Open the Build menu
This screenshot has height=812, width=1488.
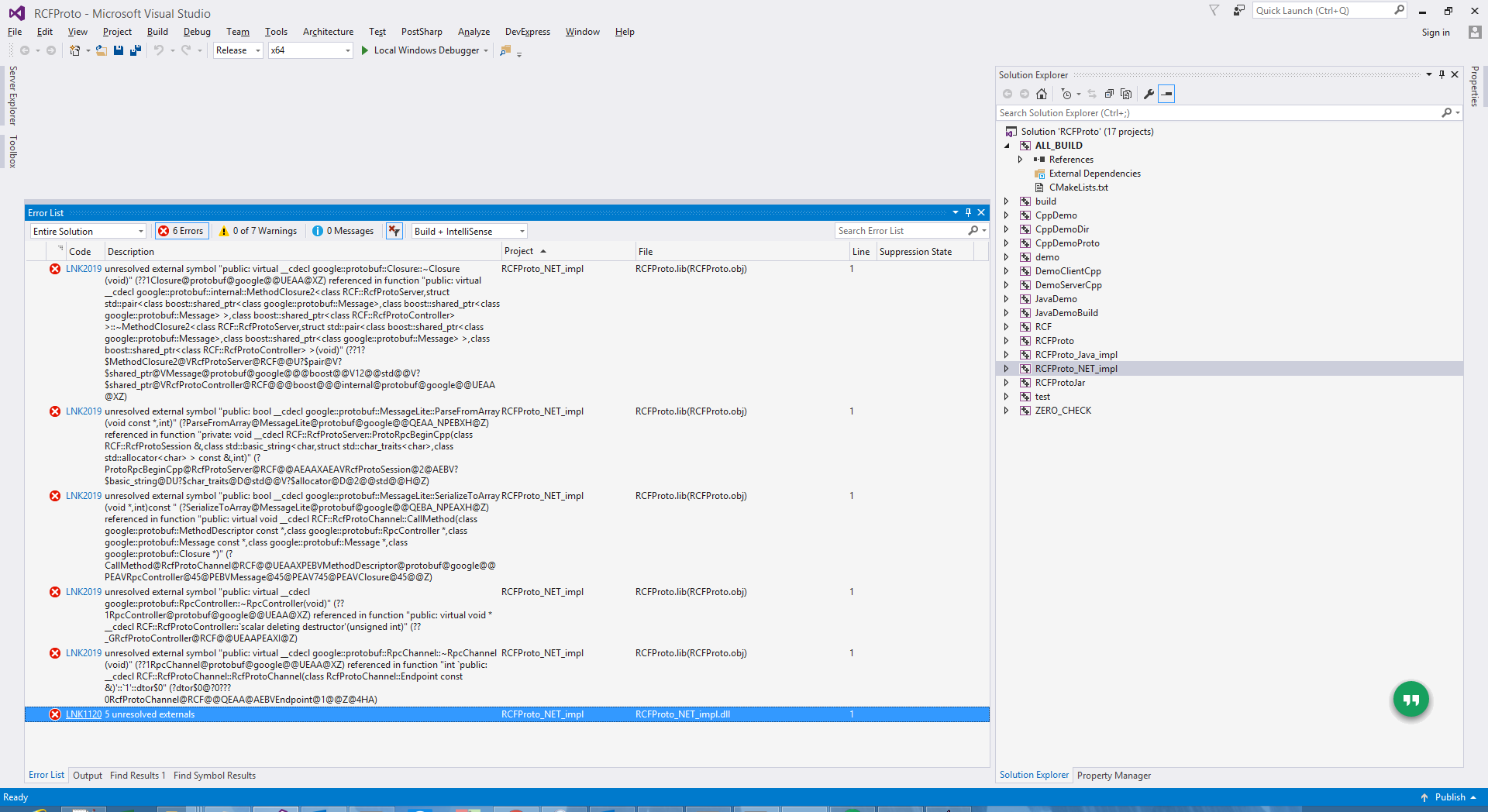coord(157,32)
